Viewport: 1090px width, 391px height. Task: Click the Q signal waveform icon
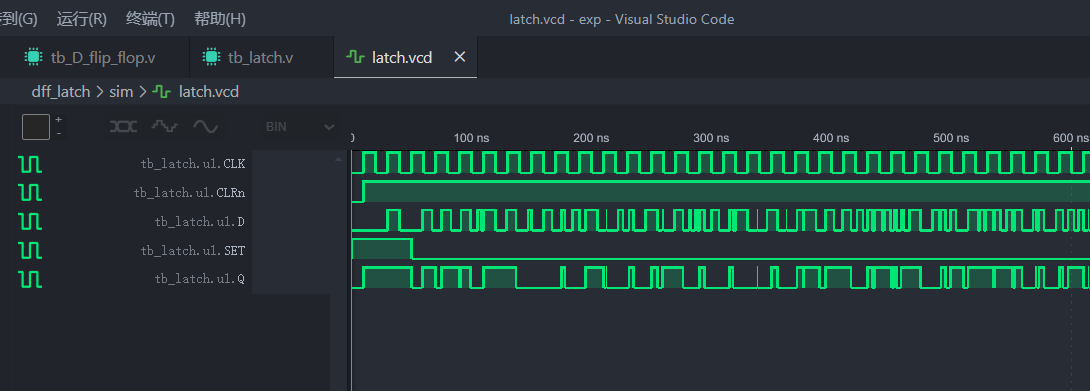coord(30,278)
